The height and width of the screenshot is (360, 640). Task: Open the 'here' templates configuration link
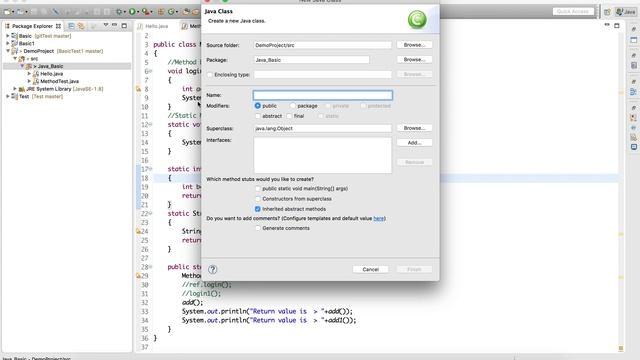pyautogui.click(x=379, y=218)
